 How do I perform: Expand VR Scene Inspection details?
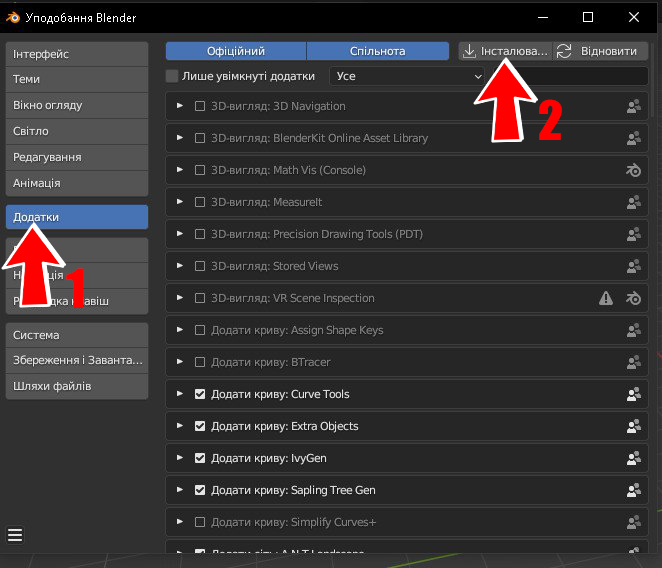(x=180, y=298)
